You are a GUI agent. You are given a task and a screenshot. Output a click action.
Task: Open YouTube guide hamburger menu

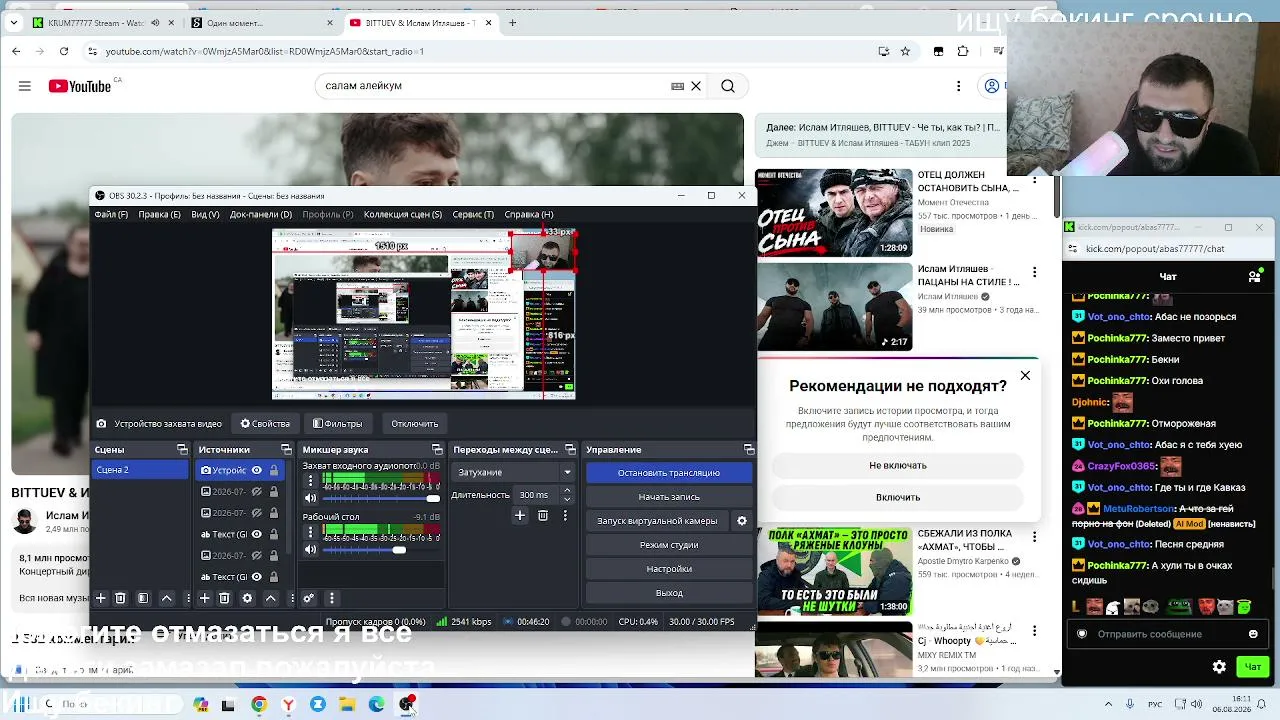(x=25, y=86)
